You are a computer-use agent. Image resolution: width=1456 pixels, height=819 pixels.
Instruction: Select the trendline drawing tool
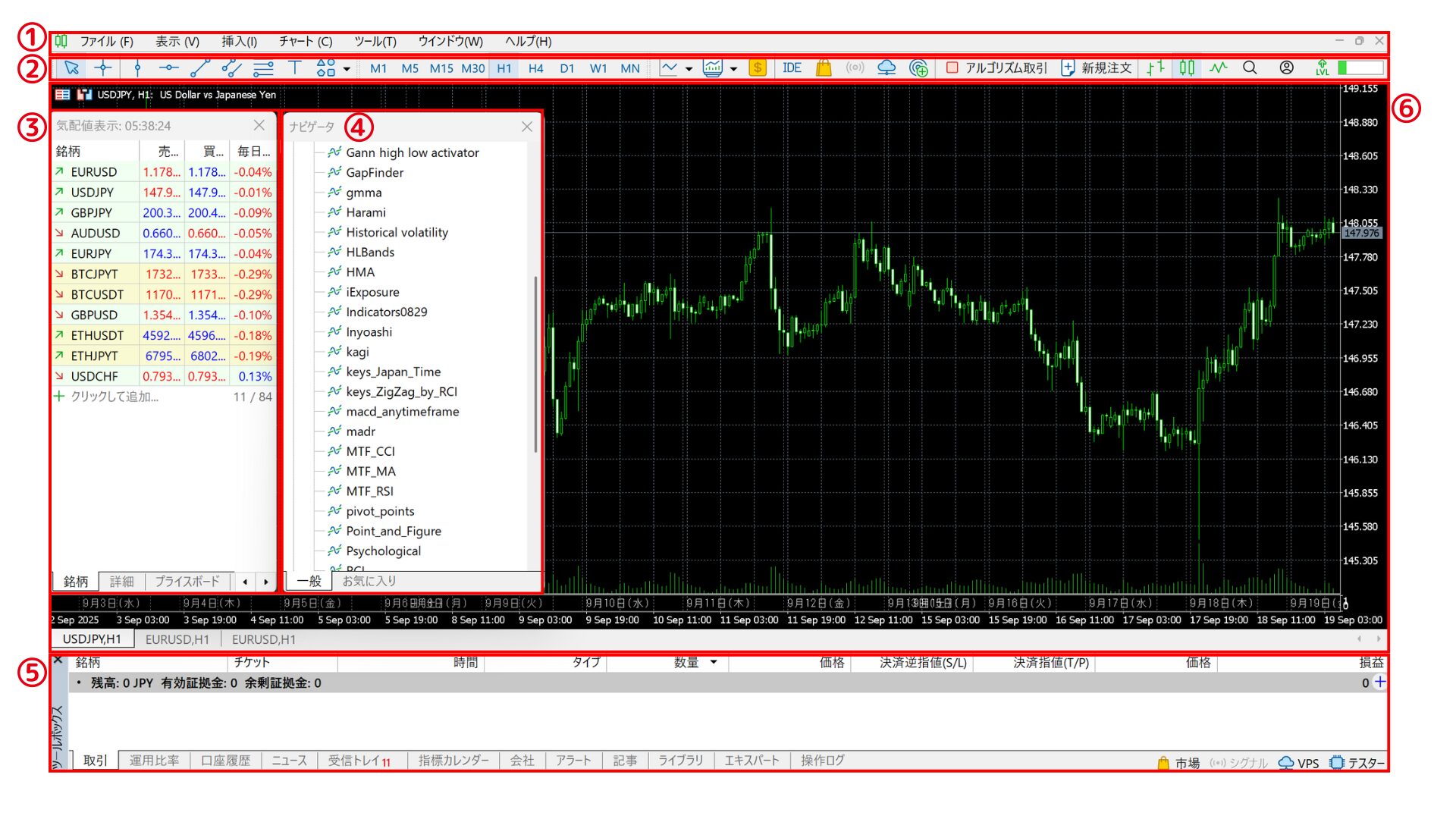click(199, 68)
